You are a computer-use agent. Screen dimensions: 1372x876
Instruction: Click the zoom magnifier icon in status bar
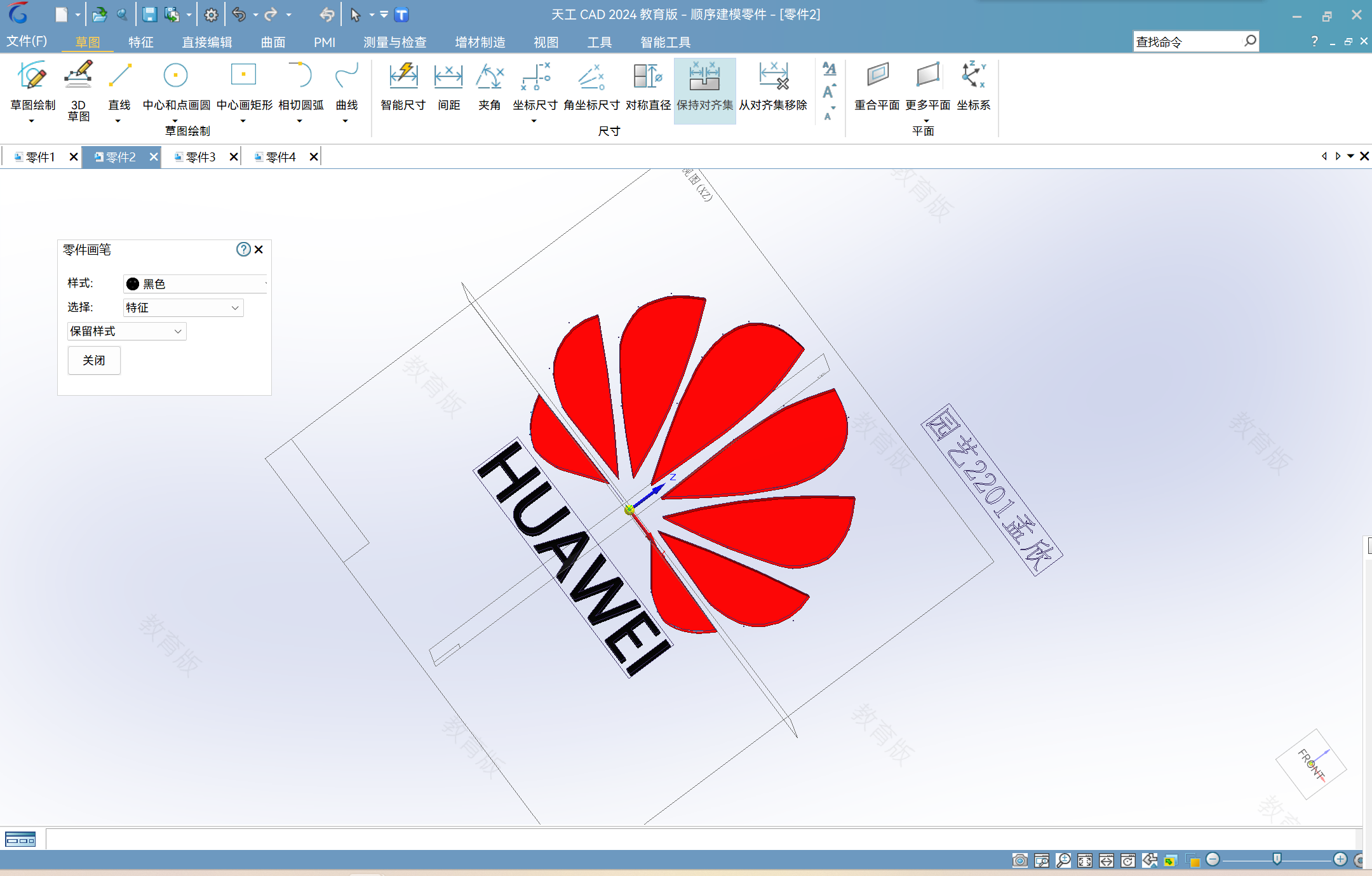click(1063, 860)
